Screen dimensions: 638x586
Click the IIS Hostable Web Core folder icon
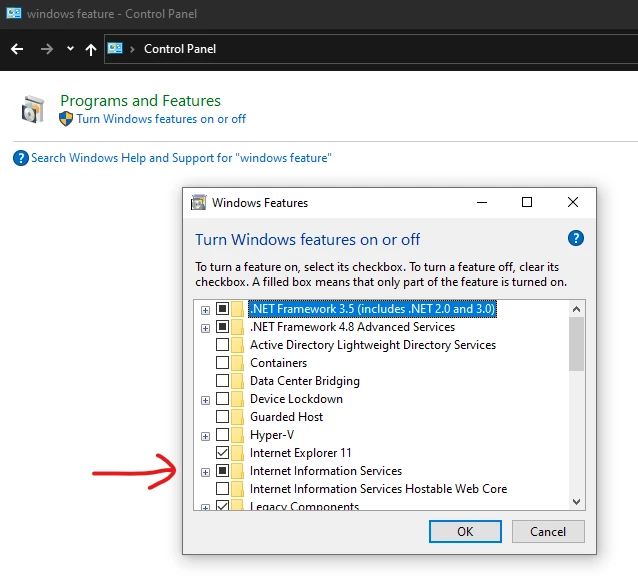tap(238, 489)
